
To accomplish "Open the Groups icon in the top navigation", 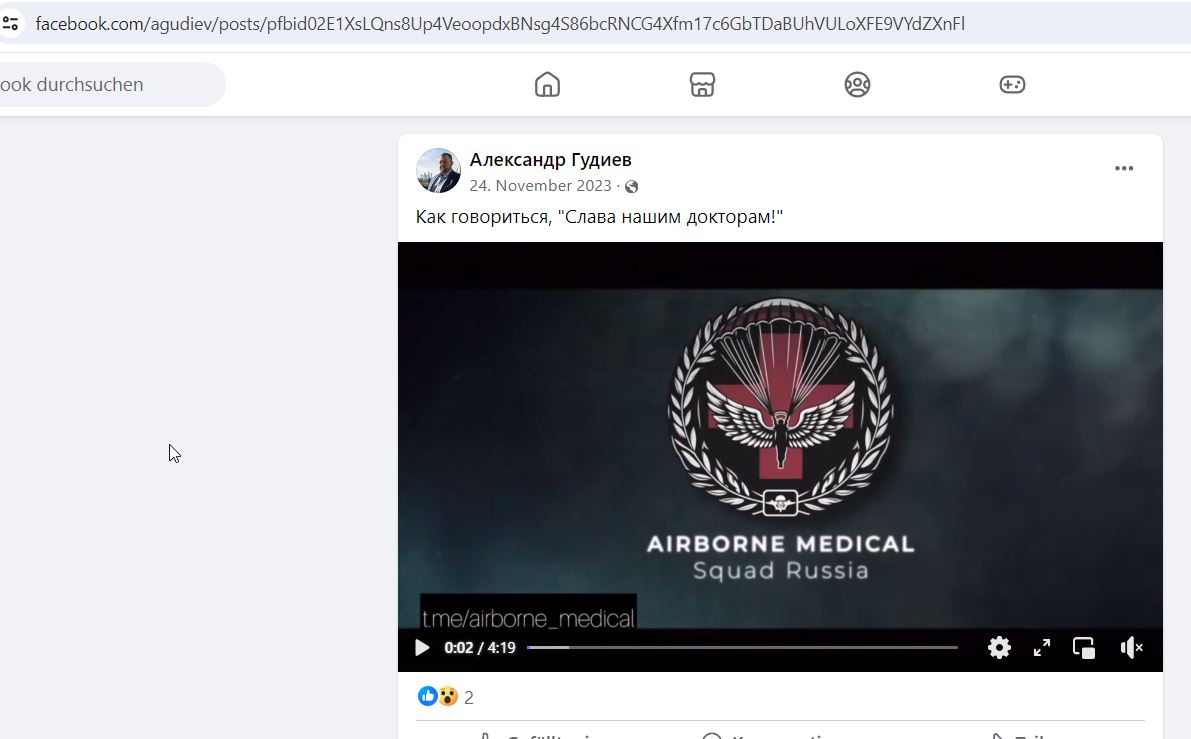I will 857,84.
